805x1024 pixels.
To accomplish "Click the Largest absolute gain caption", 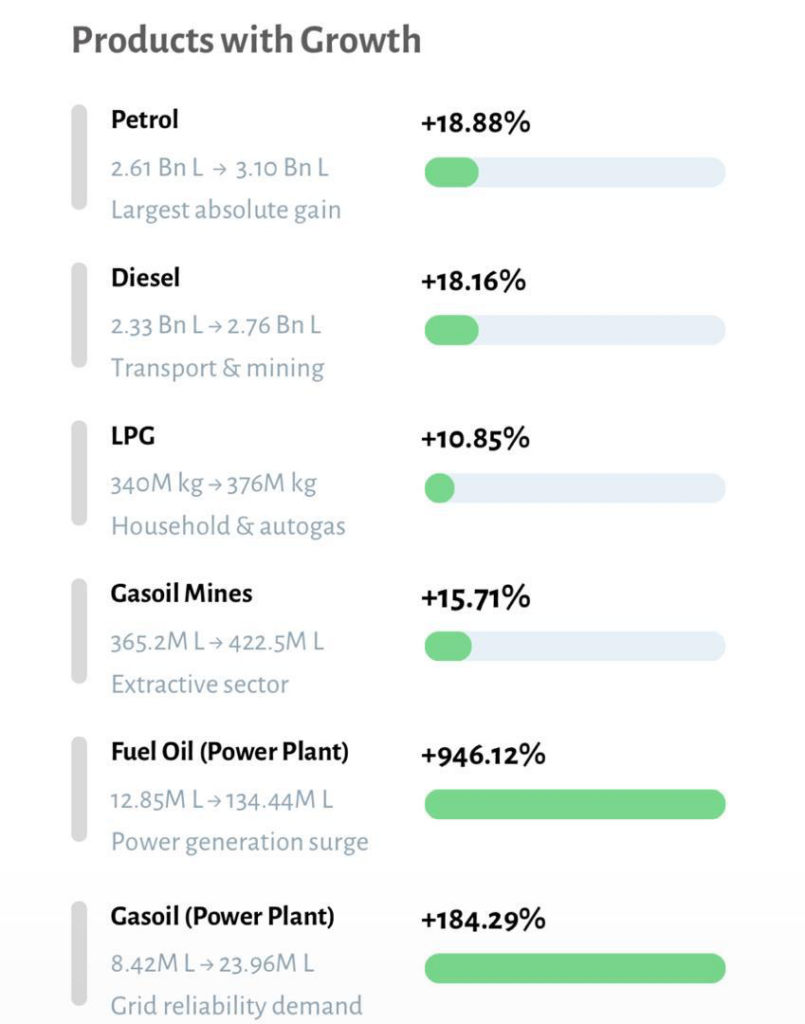I will 226,210.
